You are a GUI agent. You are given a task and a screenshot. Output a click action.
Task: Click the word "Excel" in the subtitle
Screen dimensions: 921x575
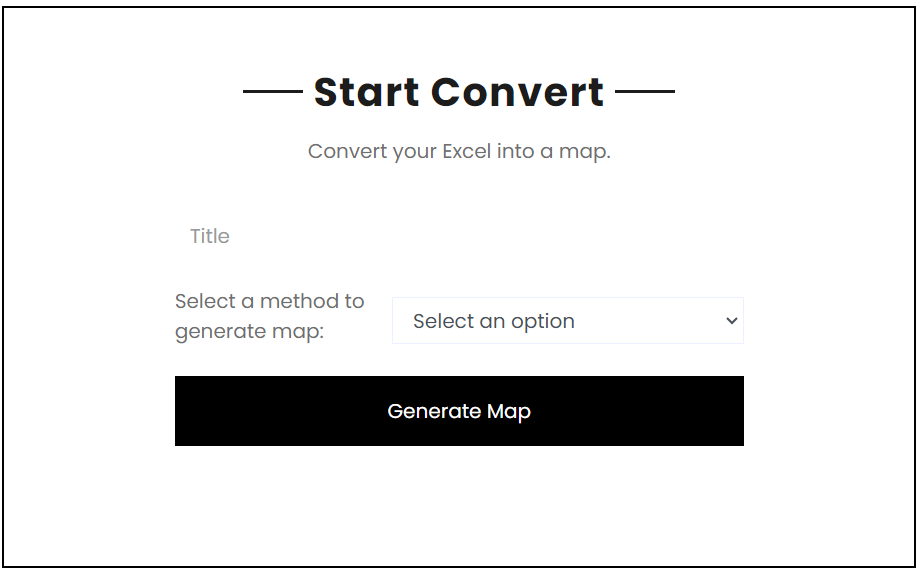467,152
